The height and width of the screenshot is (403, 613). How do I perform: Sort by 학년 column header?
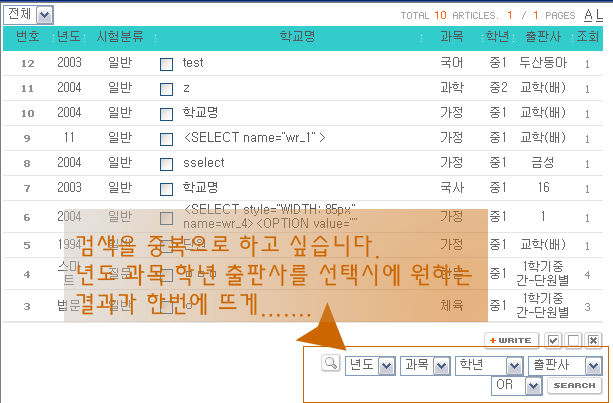click(497, 36)
